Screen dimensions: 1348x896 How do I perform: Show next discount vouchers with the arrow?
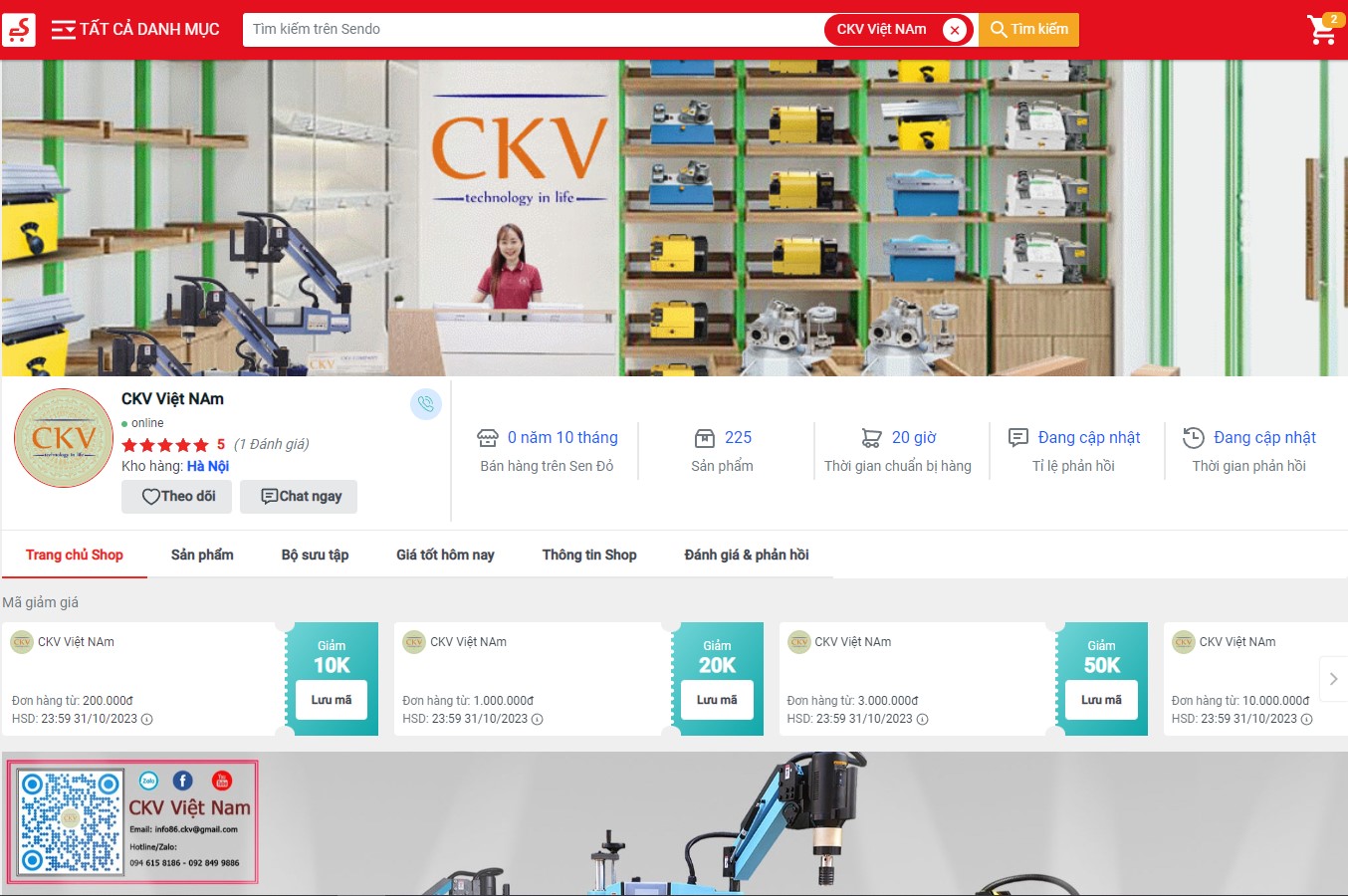click(1333, 679)
